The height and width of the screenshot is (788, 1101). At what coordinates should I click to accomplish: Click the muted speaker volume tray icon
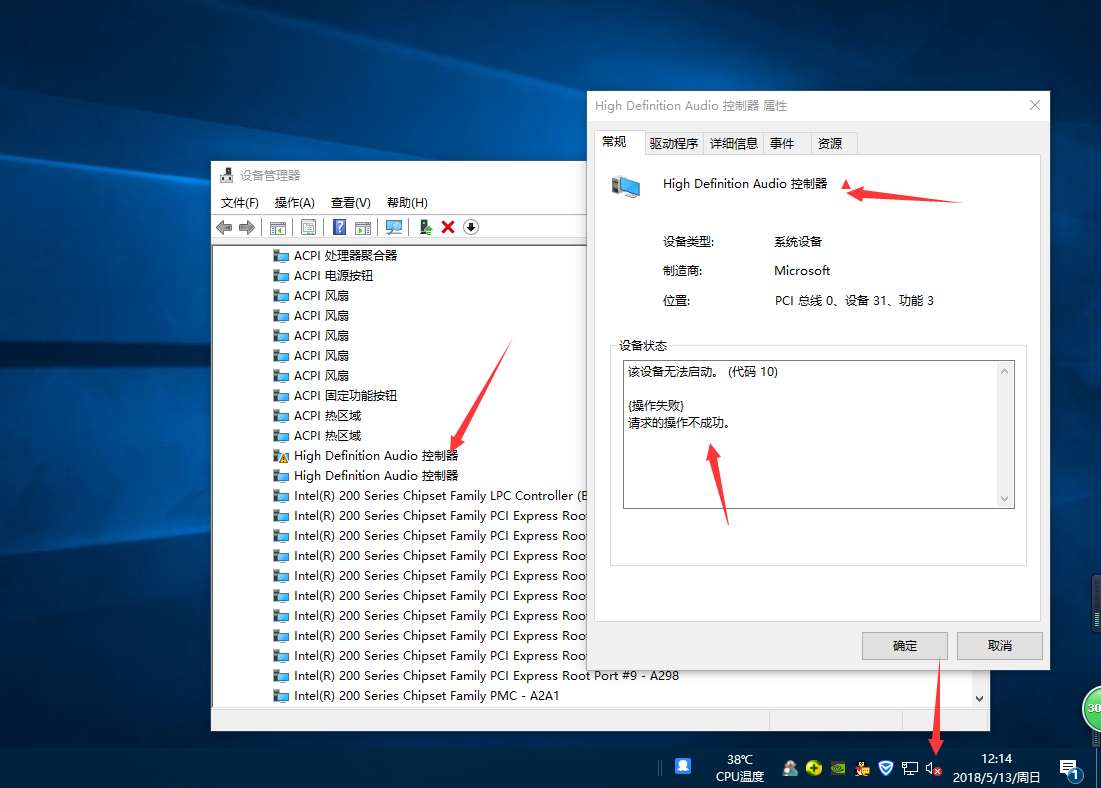pyautogui.click(x=933, y=768)
